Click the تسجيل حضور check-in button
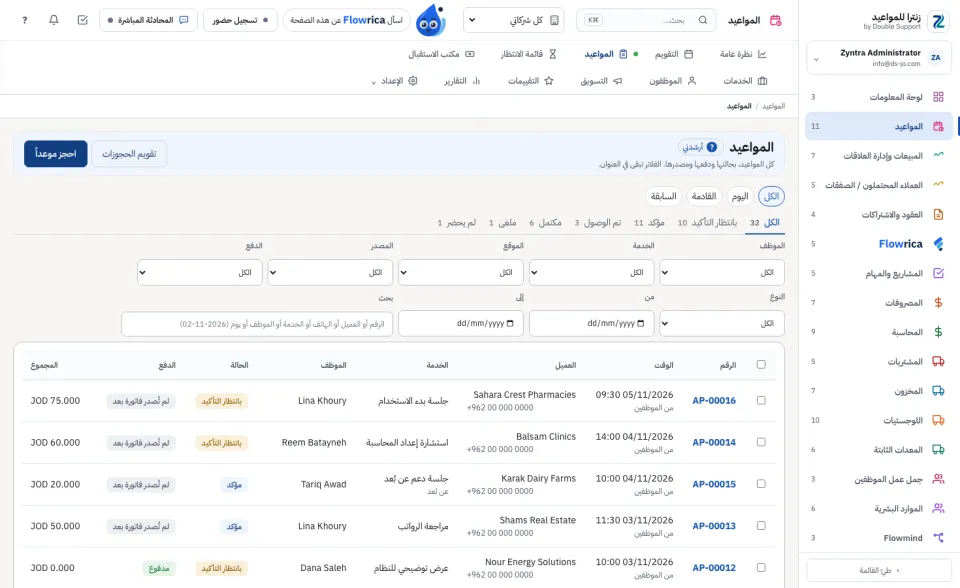Viewport: 960px width, 588px height. coord(240,20)
